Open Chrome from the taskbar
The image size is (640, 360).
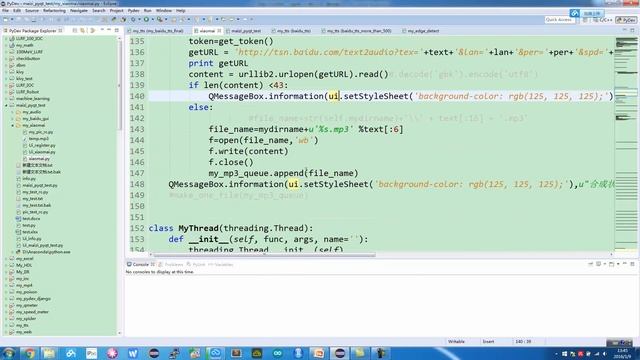(29, 353)
